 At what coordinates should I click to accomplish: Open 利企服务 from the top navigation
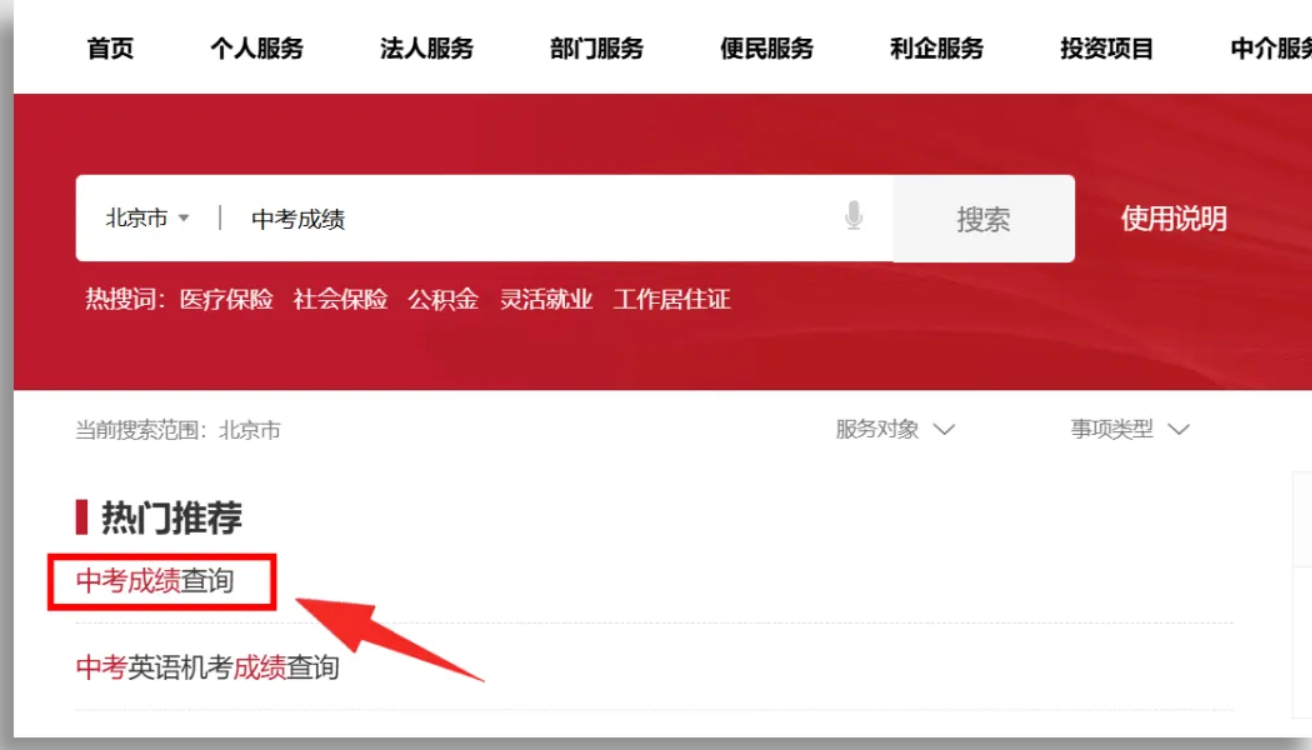point(936,48)
